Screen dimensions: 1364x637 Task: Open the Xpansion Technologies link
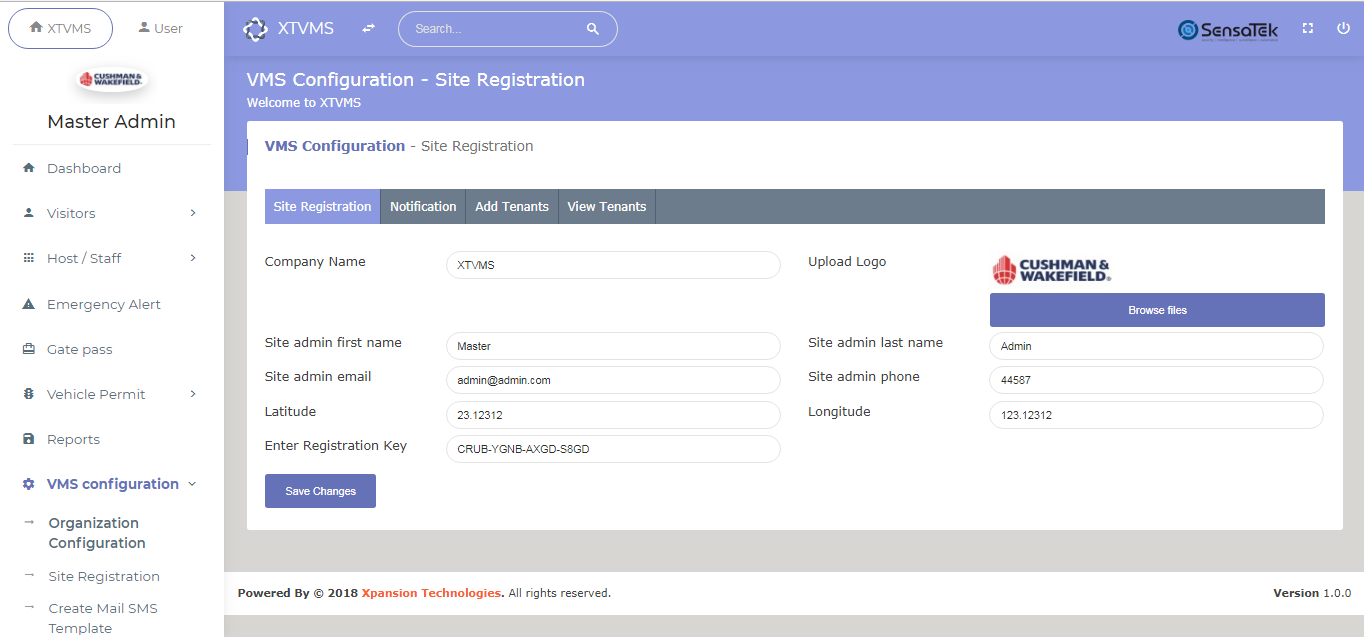[x=430, y=593]
